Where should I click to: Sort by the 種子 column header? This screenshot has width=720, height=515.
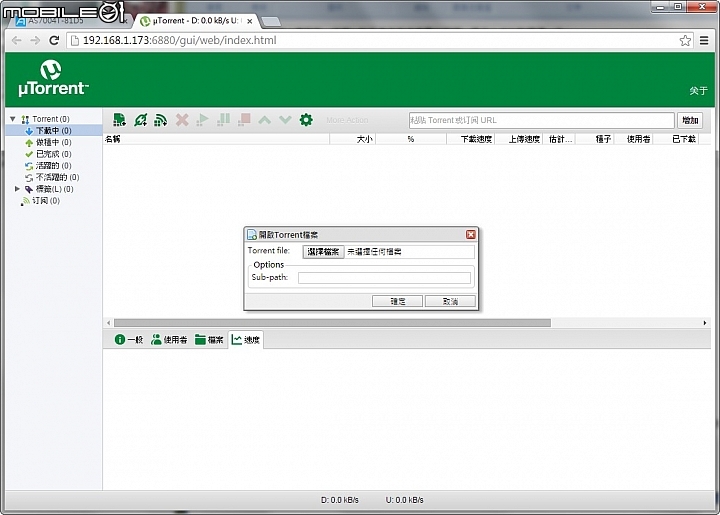pos(595,139)
